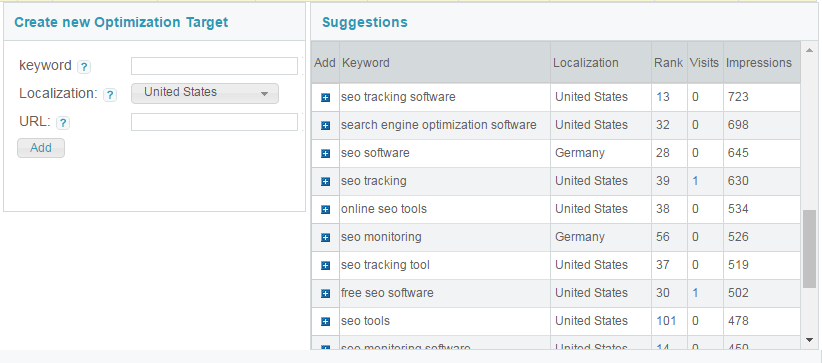This screenshot has width=822, height=363.
Task: Focus the keyword input field
Action: click(x=214, y=66)
